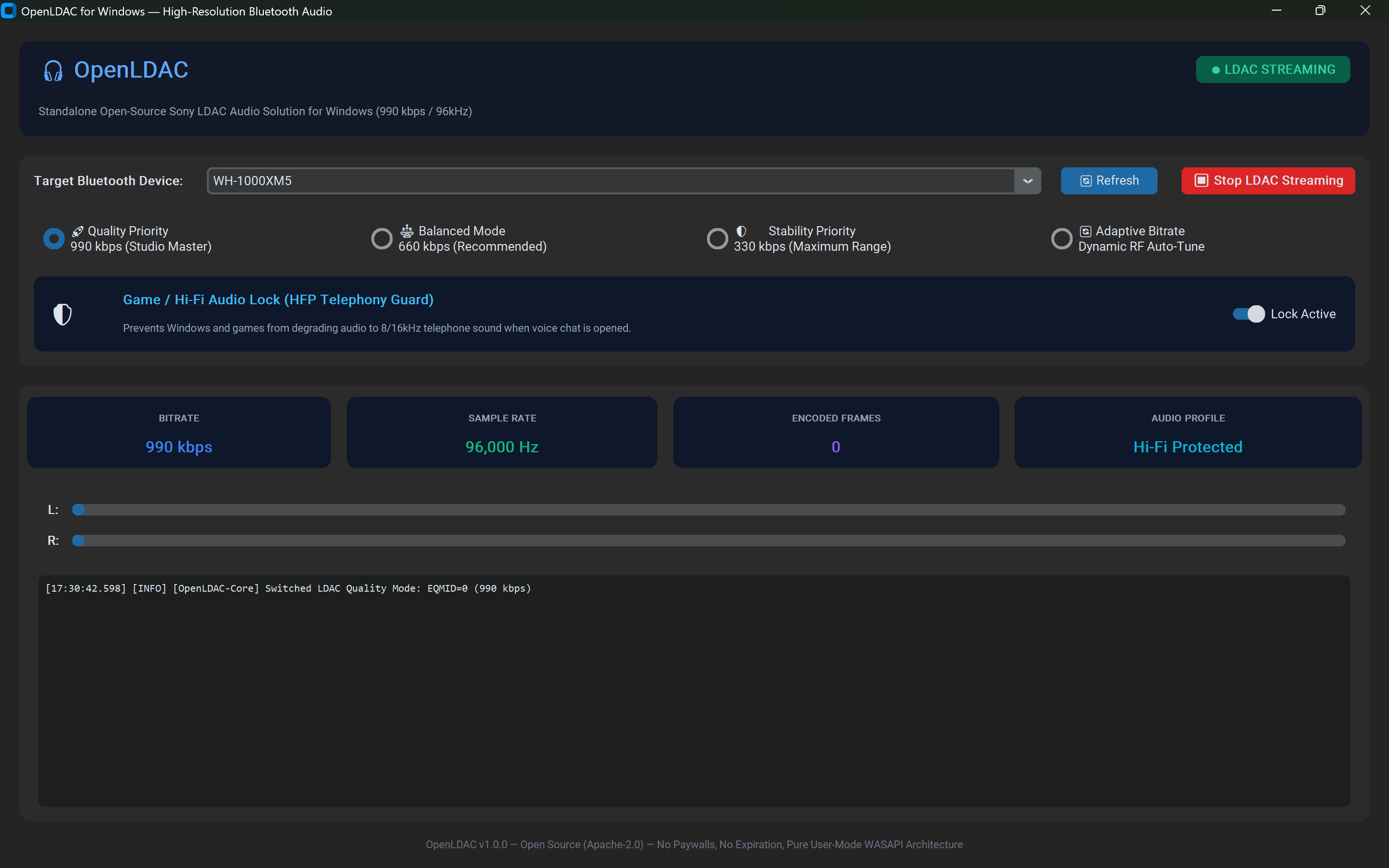1389x868 pixels.
Task: Click the OpenLDAC headphones logo icon
Action: (x=54, y=70)
